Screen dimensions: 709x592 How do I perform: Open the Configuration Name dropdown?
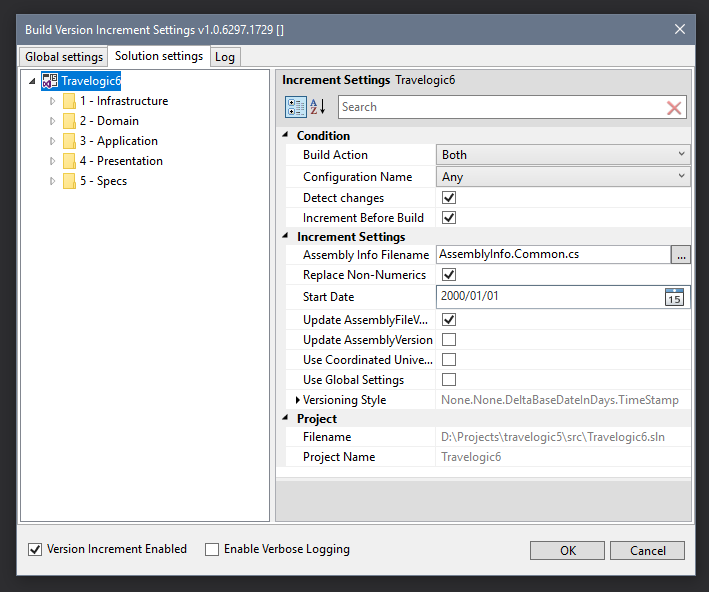[563, 176]
